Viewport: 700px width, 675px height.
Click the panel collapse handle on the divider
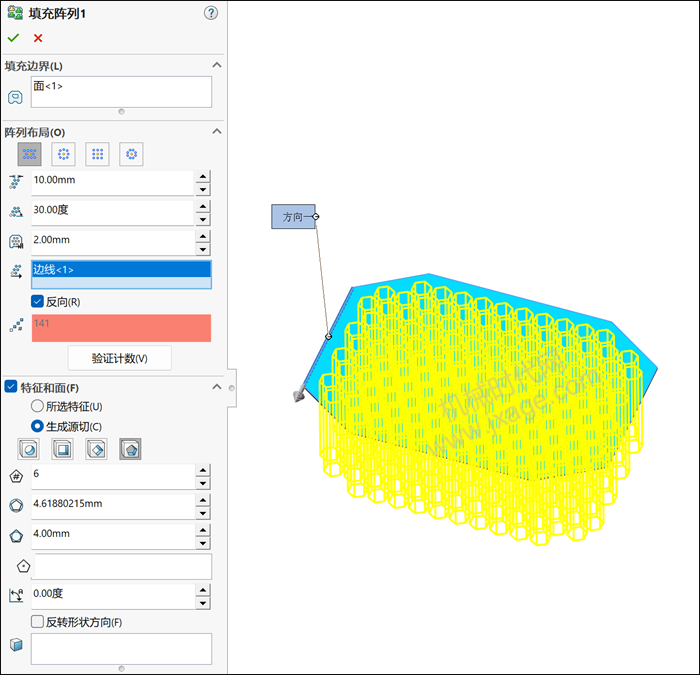coord(232,388)
